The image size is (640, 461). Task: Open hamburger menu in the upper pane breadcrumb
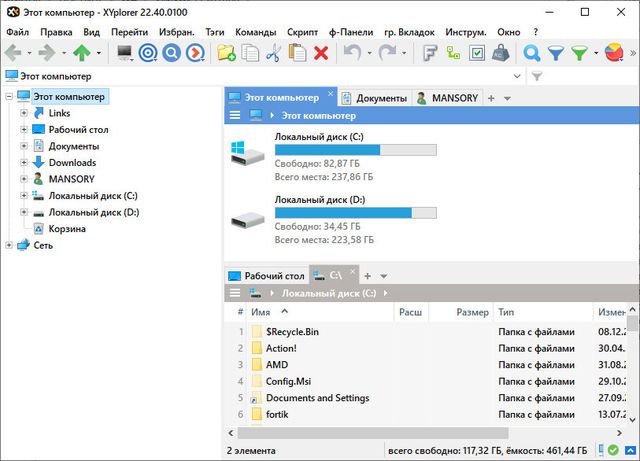click(x=235, y=115)
